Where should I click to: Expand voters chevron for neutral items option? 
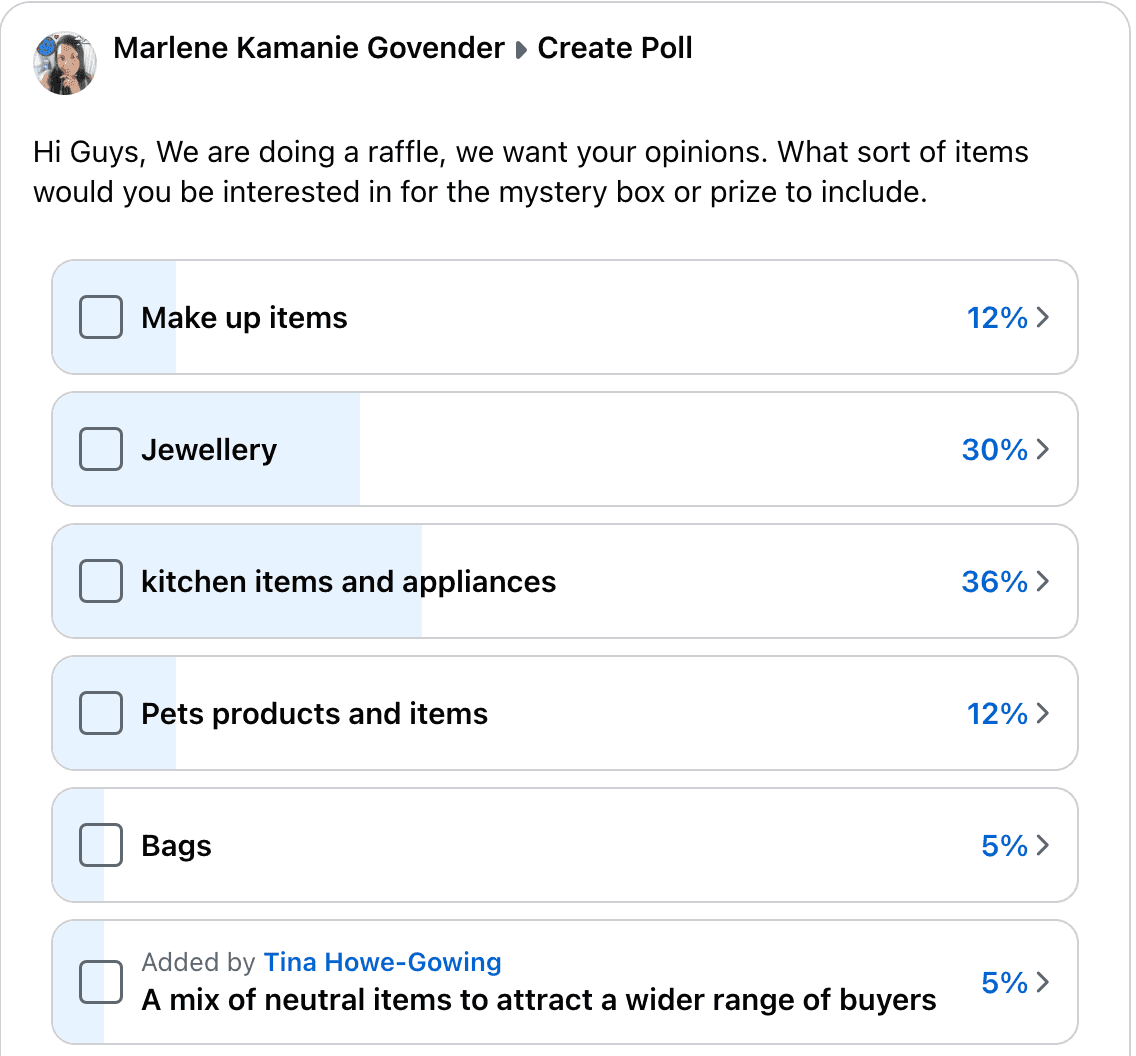1043,983
